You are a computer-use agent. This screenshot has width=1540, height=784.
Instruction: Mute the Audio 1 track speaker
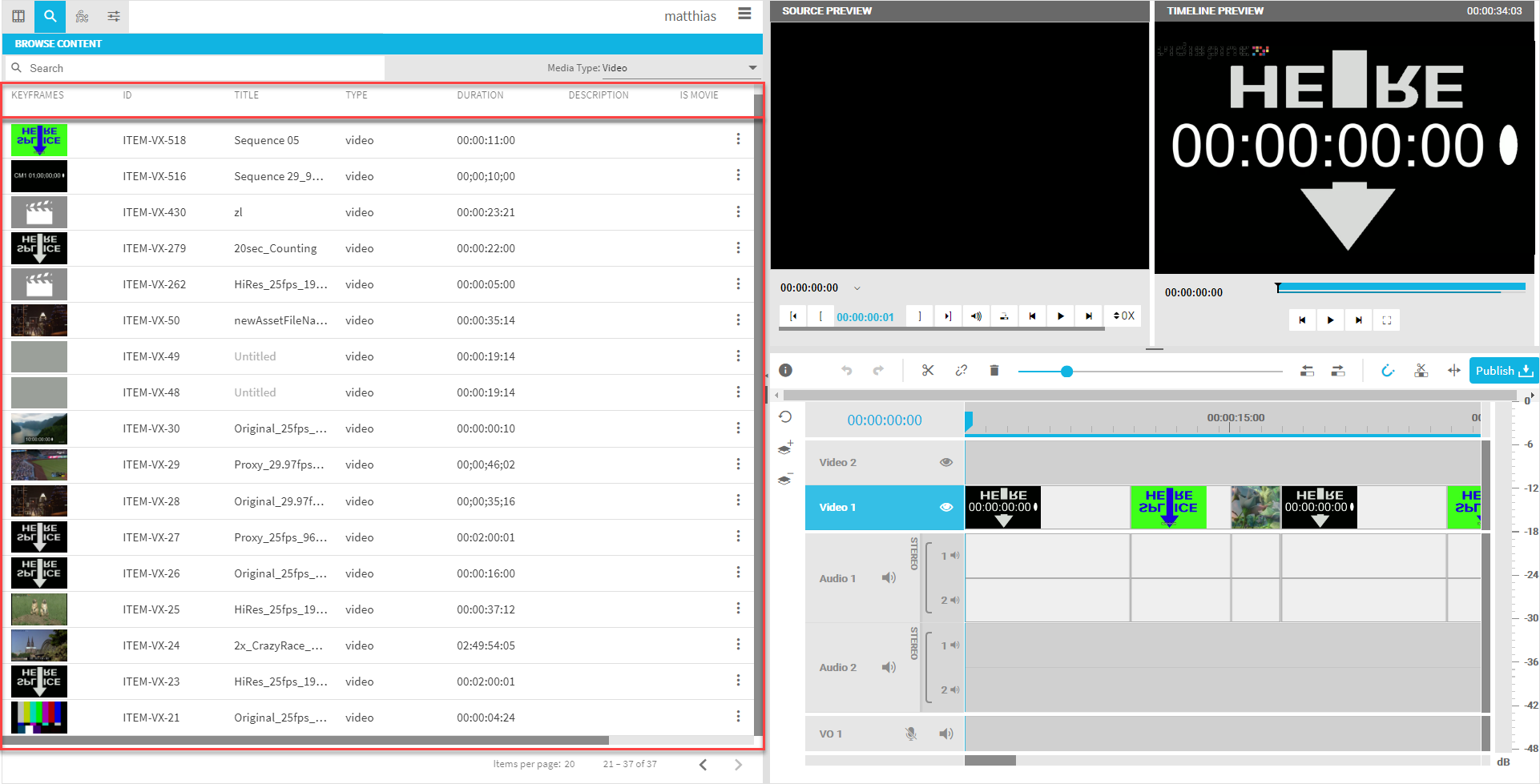coord(889,577)
